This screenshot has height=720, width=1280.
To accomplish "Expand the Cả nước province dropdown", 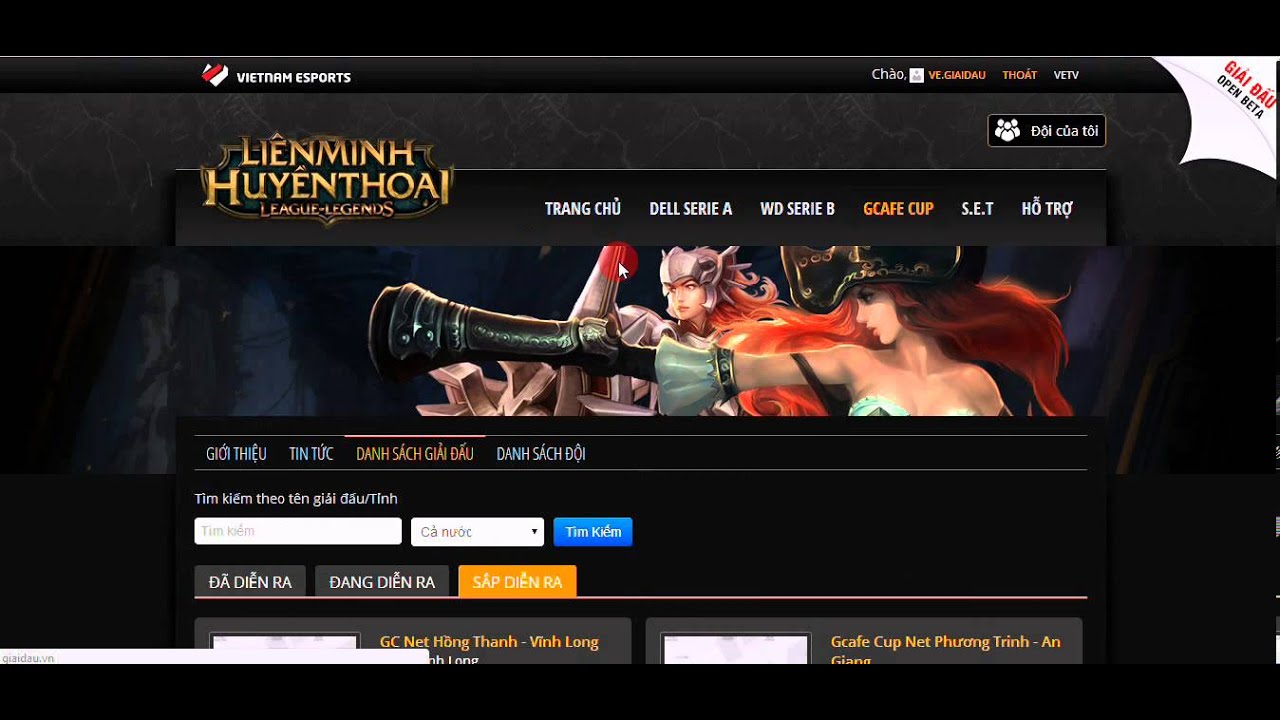I will click(x=478, y=532).
